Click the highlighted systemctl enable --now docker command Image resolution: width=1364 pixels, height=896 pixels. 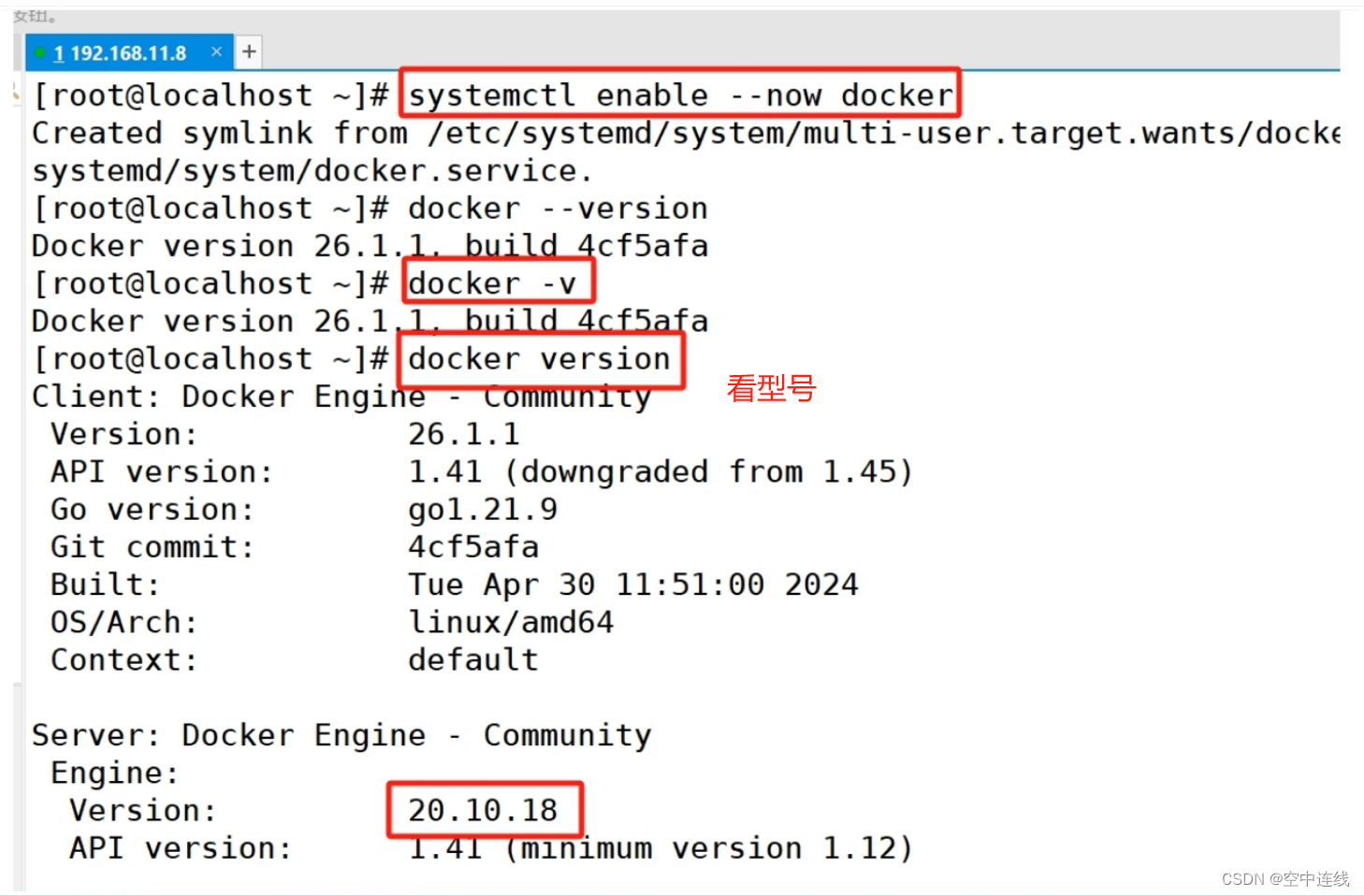click(677, 94)
